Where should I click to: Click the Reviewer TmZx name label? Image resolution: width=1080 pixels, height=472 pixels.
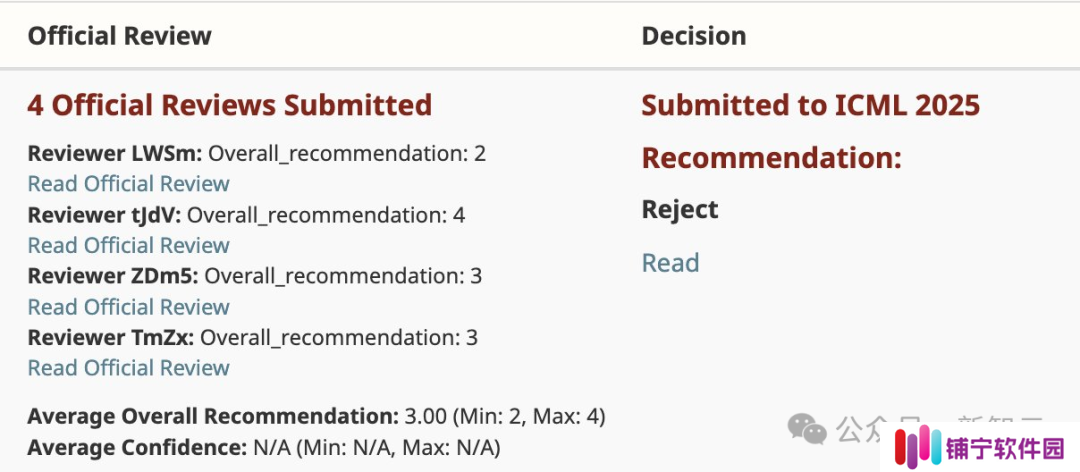click(x=111, y=338)
